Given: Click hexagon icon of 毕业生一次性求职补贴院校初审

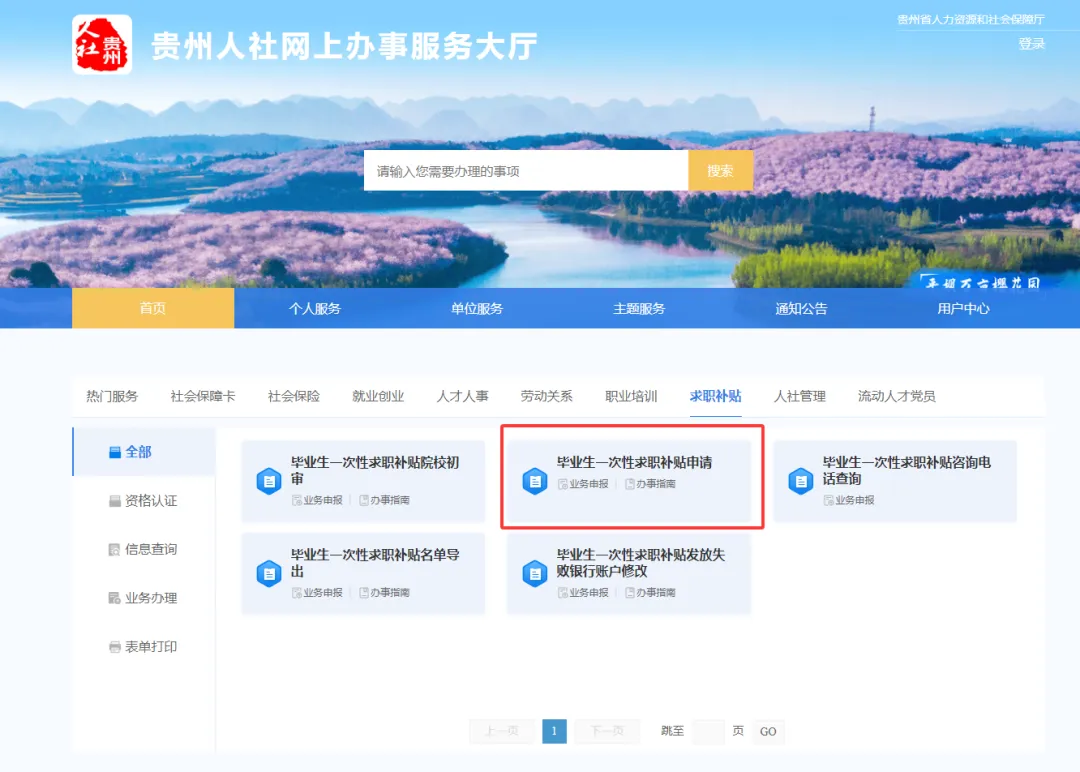Looking at the screenshot, I should [269, 481].
